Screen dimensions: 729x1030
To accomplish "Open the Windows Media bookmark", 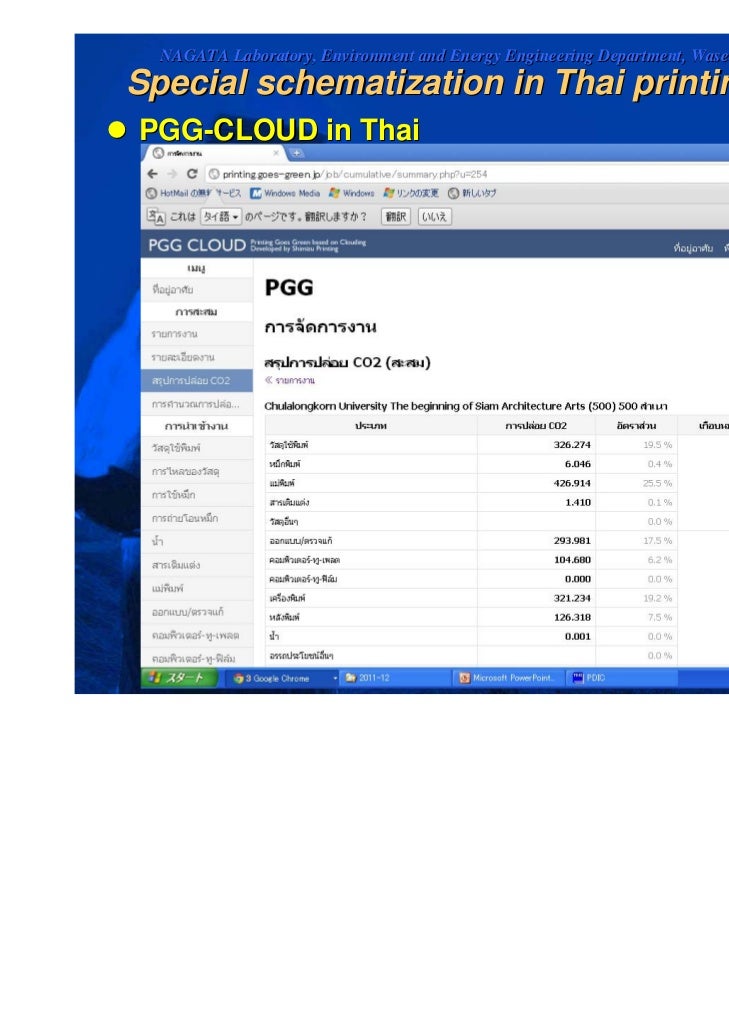I will pos(285,193).
